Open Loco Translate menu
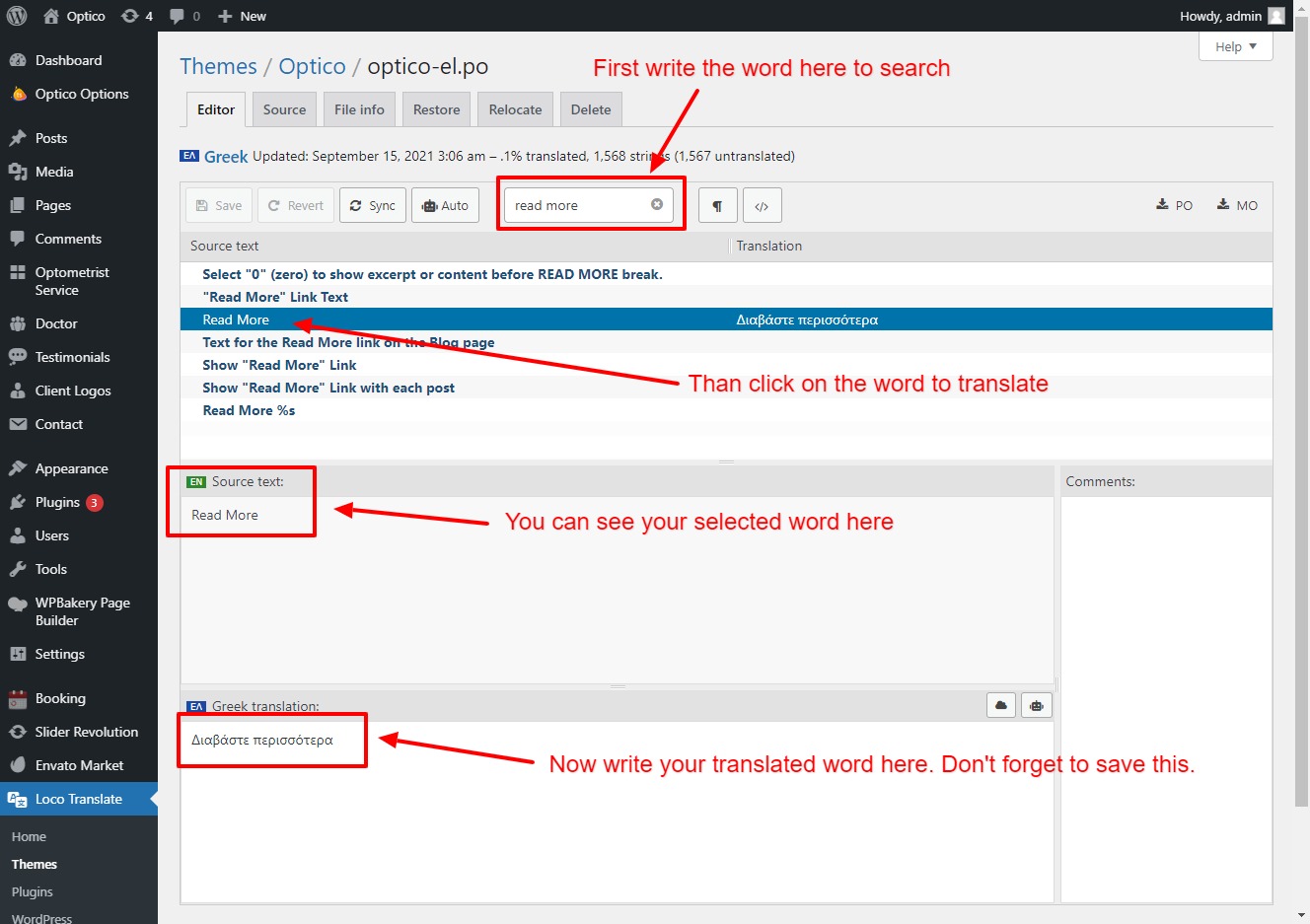 [79, 799]
